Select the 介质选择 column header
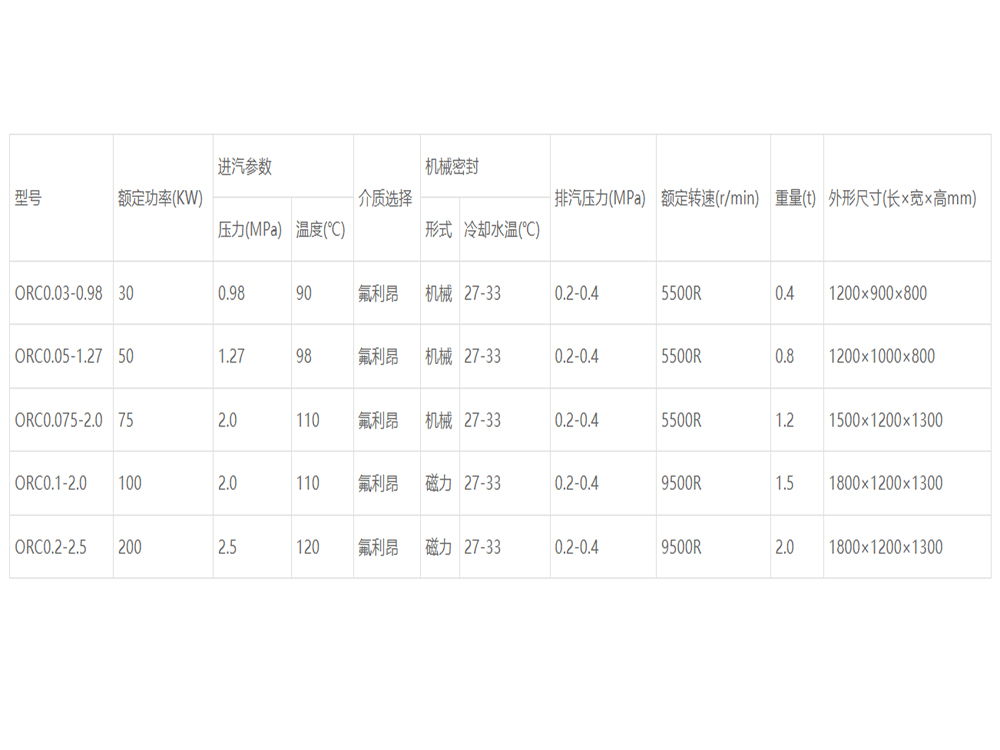Viewport: 1000px width, 750px height. 385,198
